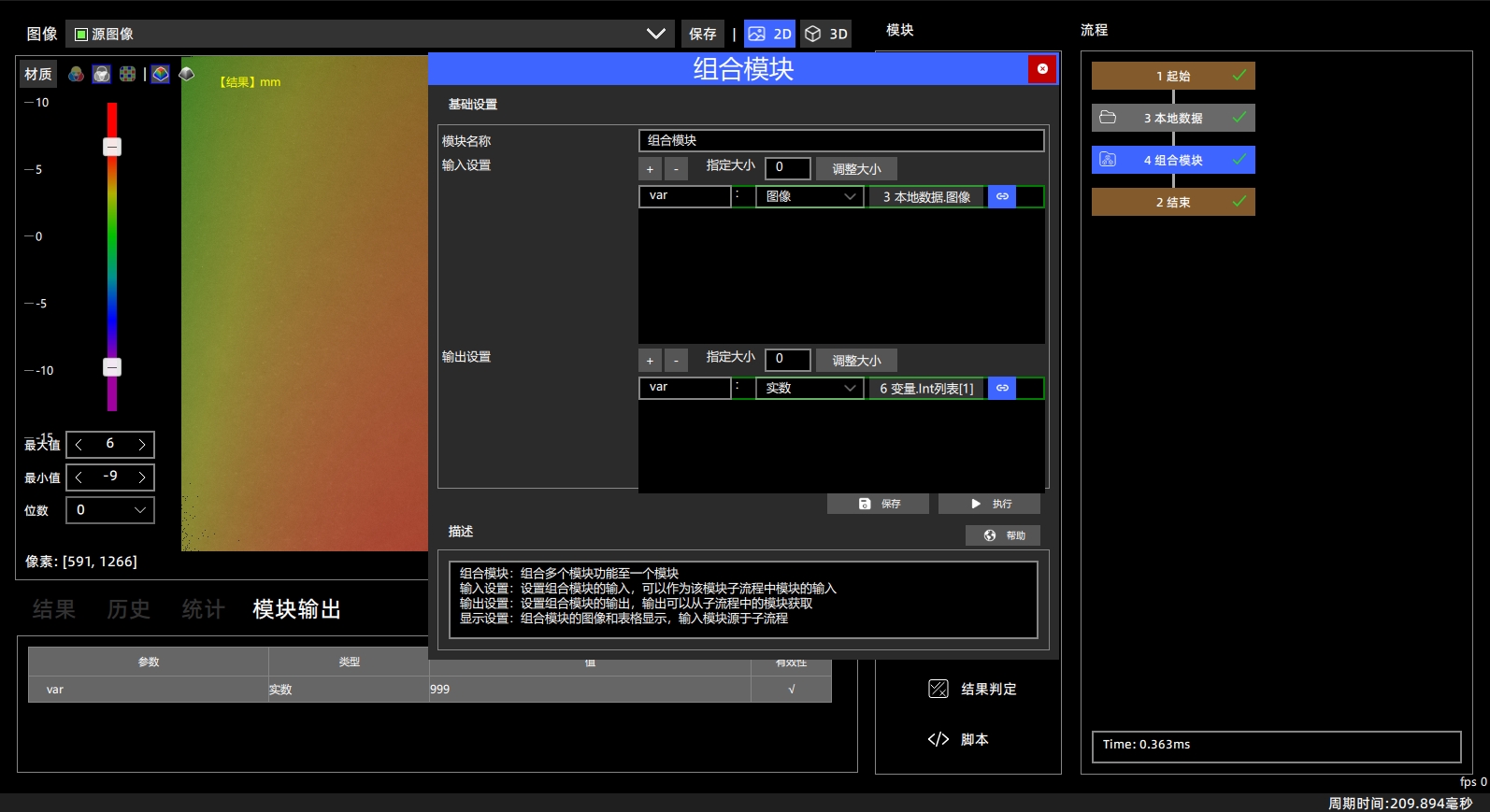This screenshot has width=1490, height=812.
Task: Switch to 2D view mode
Action: [770, 34]
